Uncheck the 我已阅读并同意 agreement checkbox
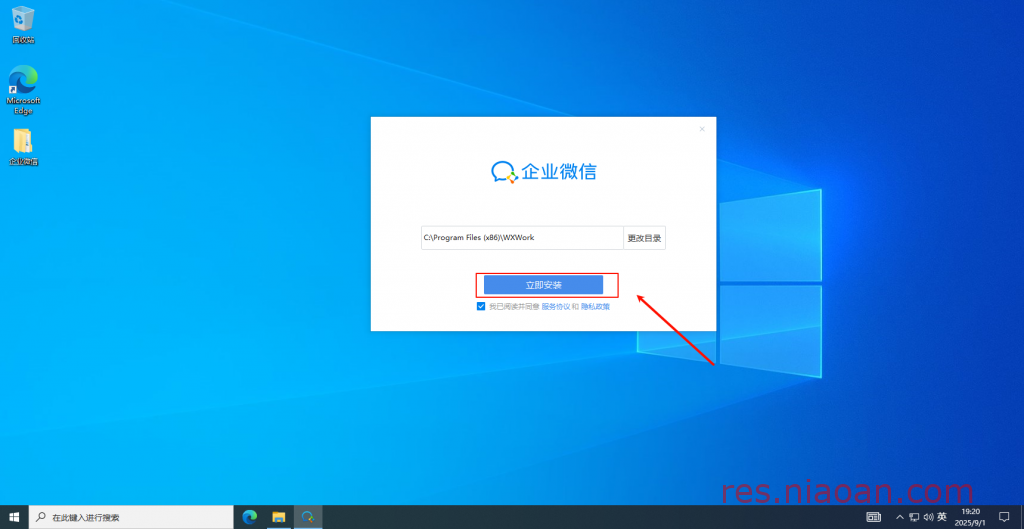 481,306
